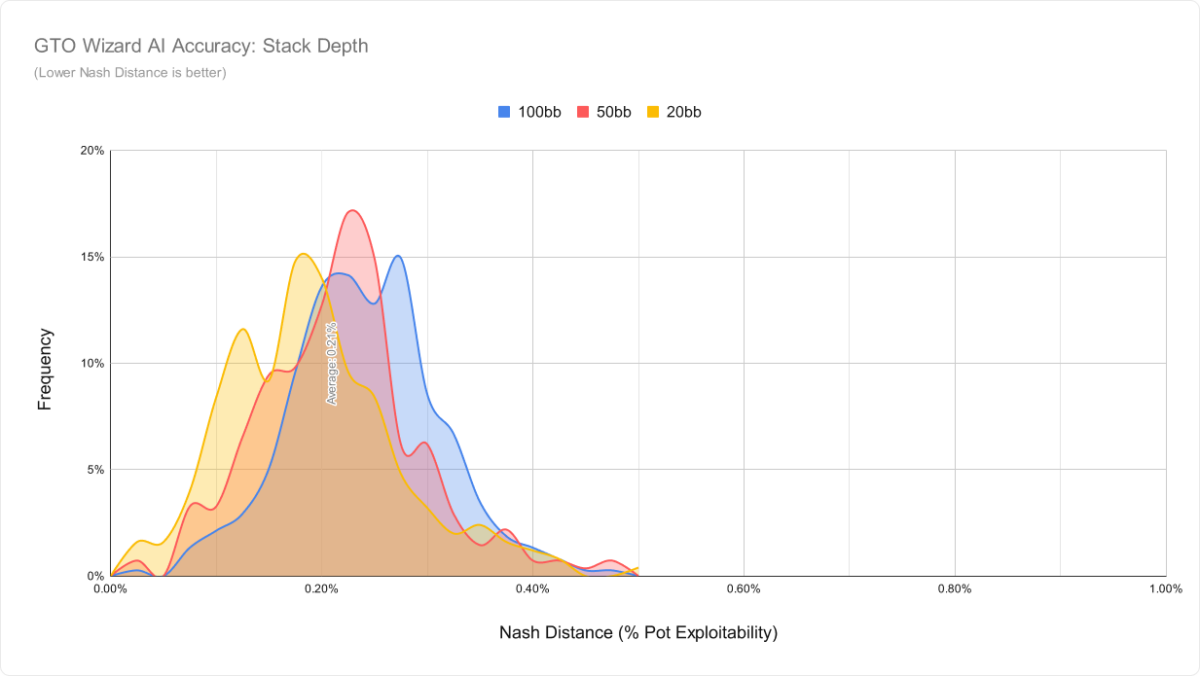Viewport: 1200px width, 676px height.
Task: Select the "100bb" legend label
Action: pos(538,112)
